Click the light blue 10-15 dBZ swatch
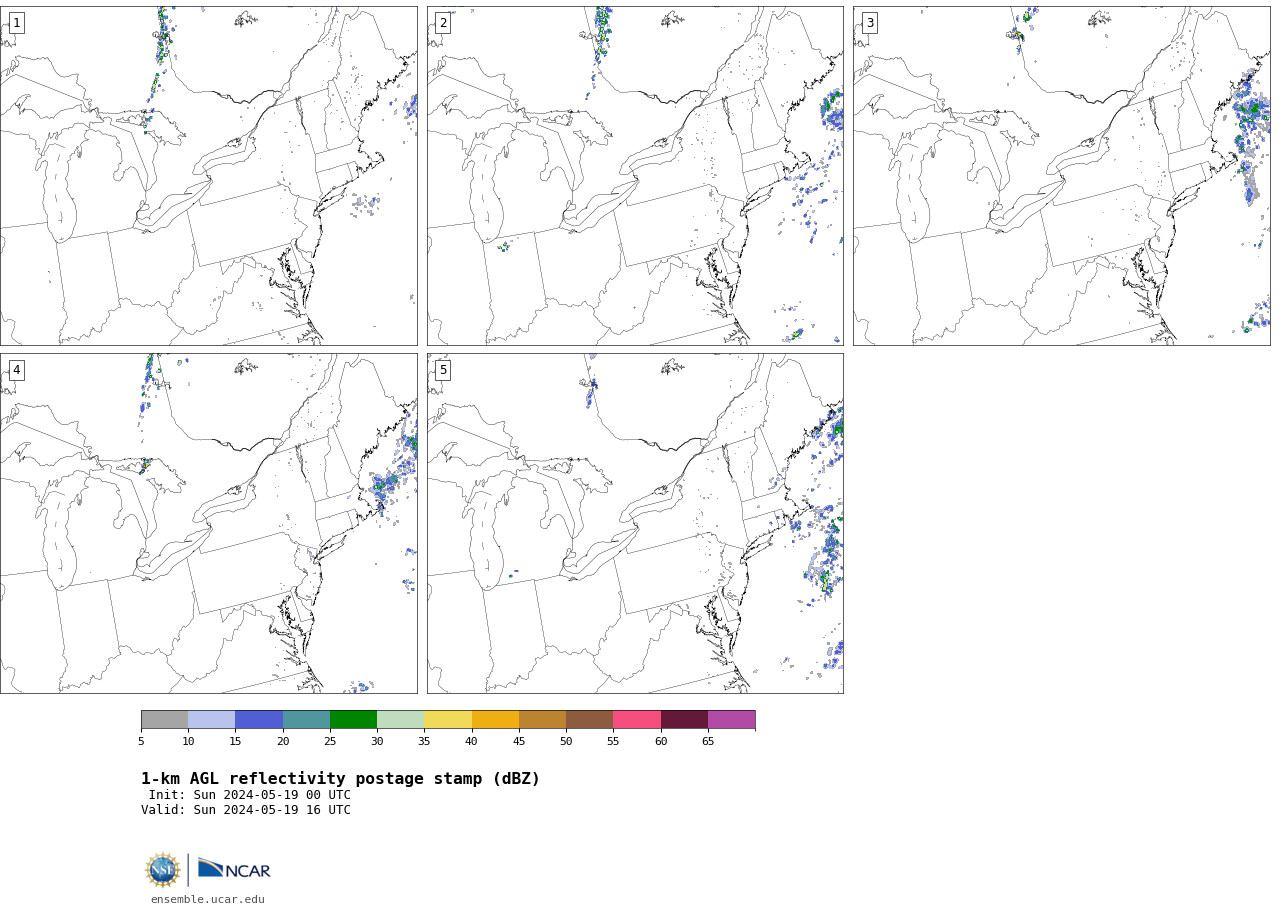The width and height of the screenshot is (1280, 910). click(x=212, y=720)
